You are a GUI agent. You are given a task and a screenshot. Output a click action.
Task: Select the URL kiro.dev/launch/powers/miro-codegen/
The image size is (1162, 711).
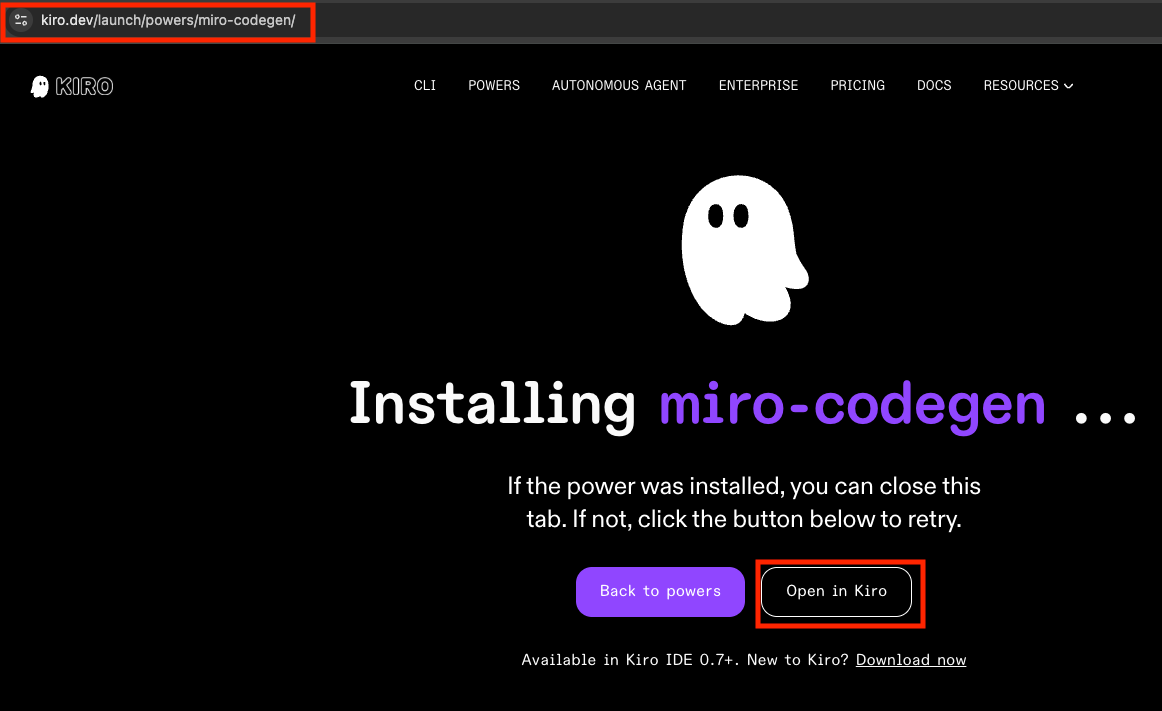click(168, 20)
